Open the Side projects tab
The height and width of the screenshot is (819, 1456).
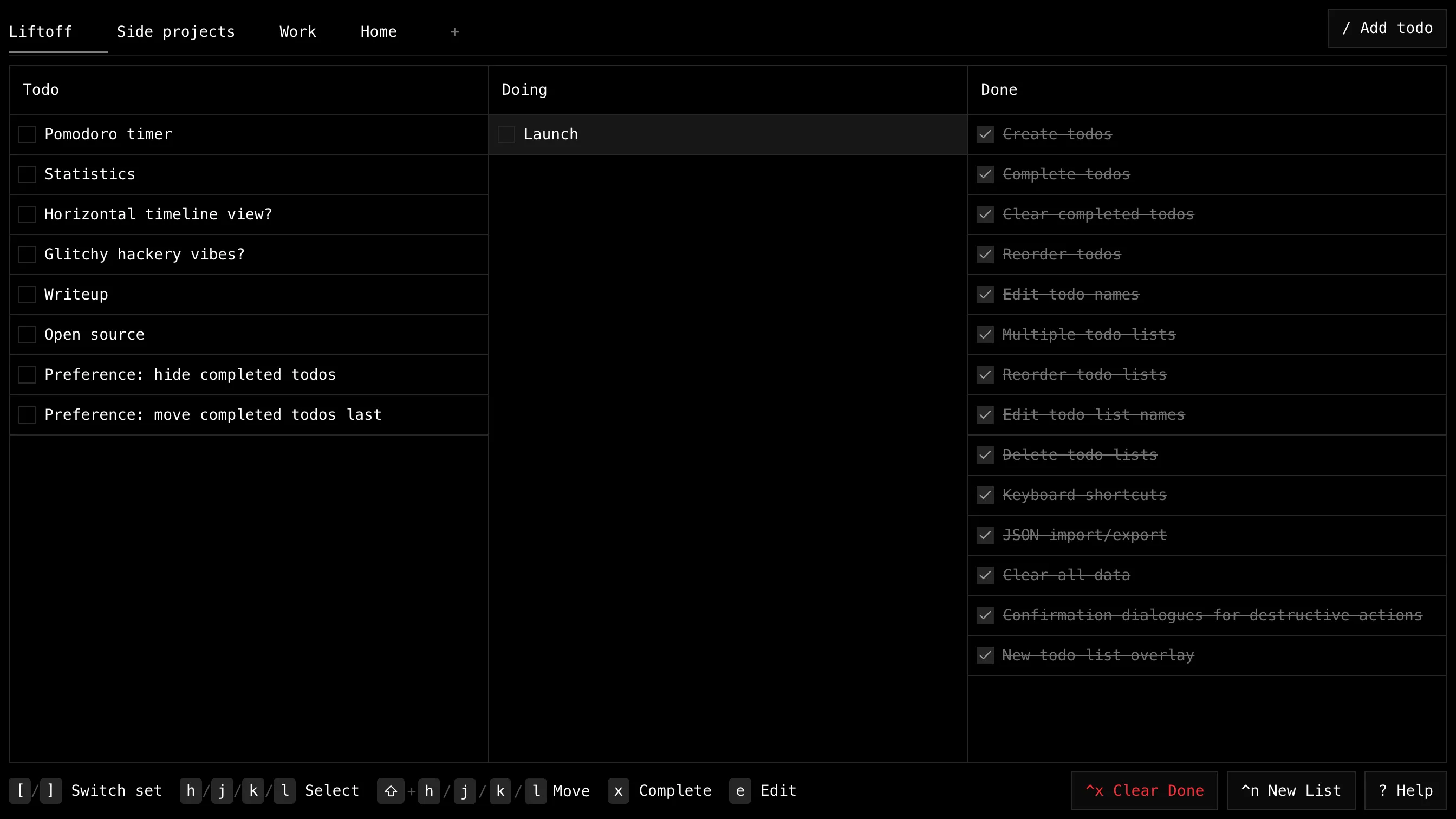click(176, 31)
